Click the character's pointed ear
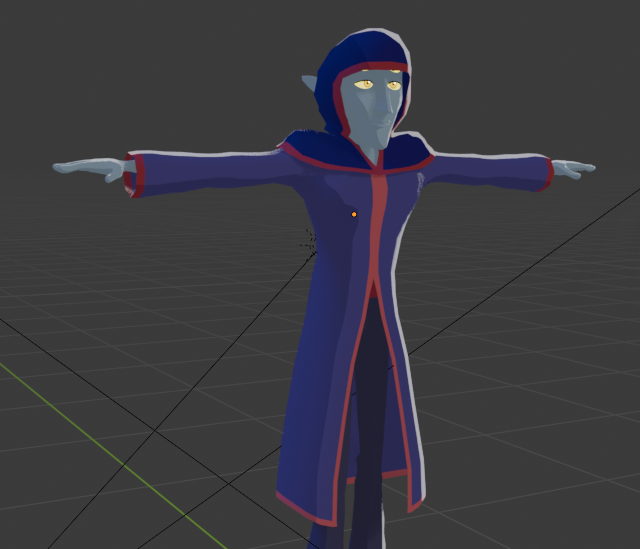 [x=309, y=83]
